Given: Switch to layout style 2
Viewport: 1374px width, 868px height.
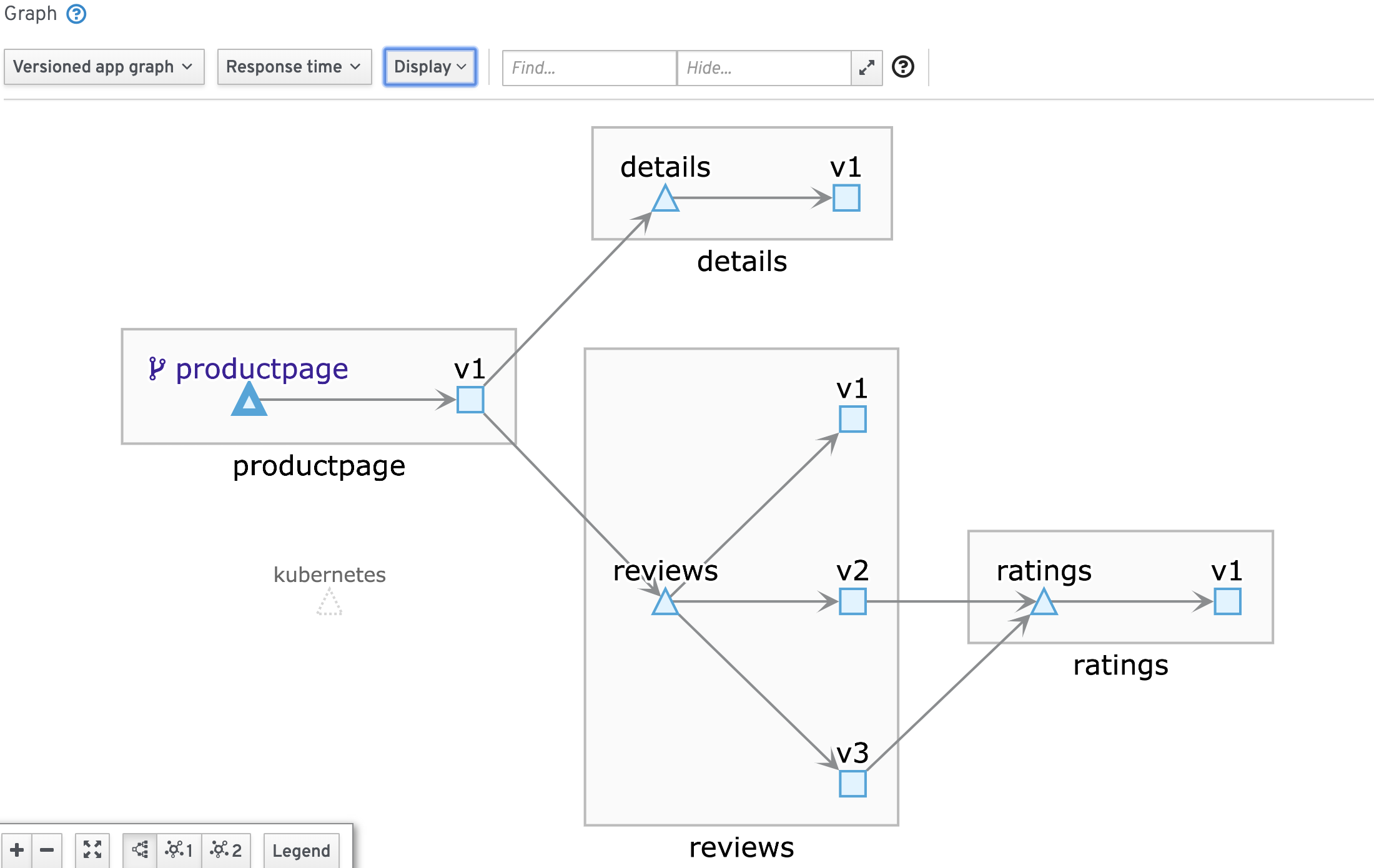Looking at the screenshot, I should [226, 850].
